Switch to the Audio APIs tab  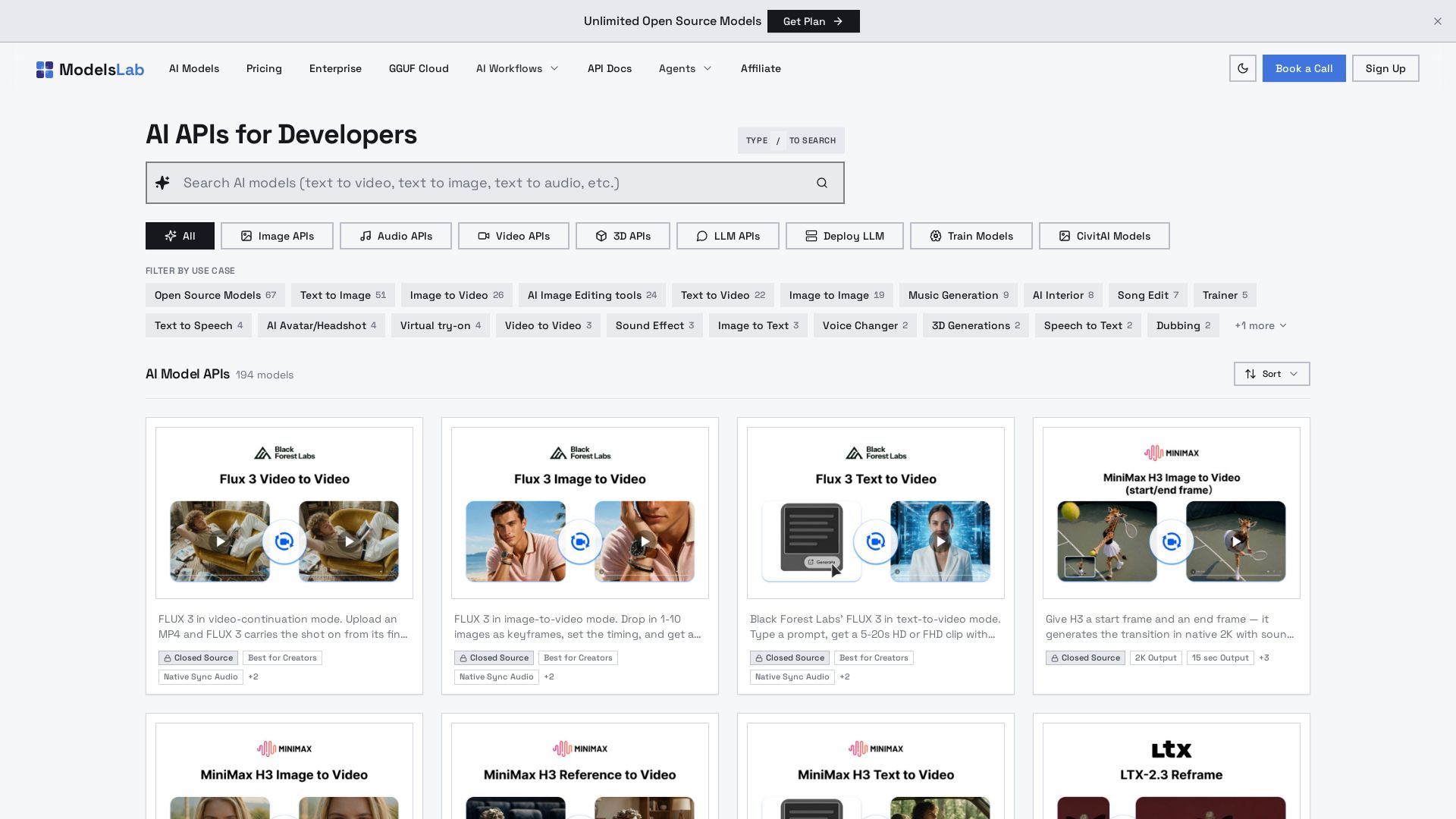click(396, 236)
